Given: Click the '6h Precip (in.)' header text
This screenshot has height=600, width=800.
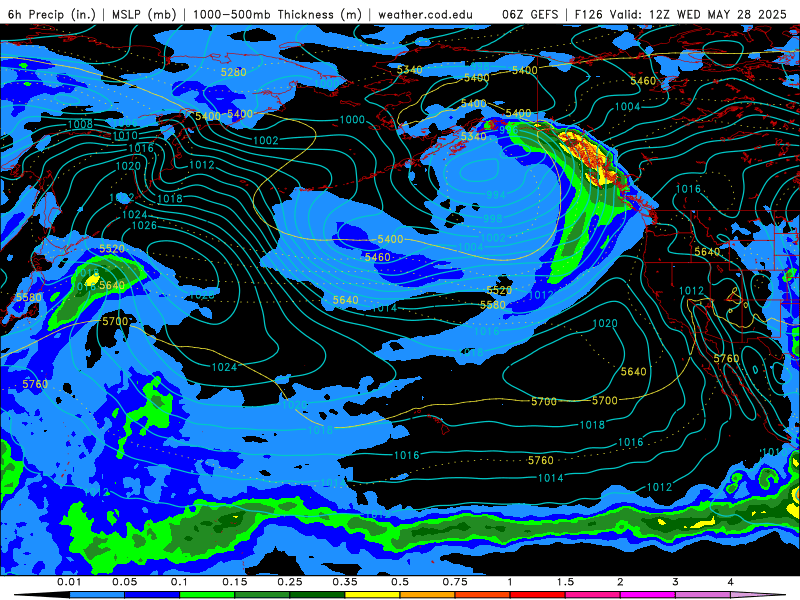Looking at the screenshot, I should 52,14.
